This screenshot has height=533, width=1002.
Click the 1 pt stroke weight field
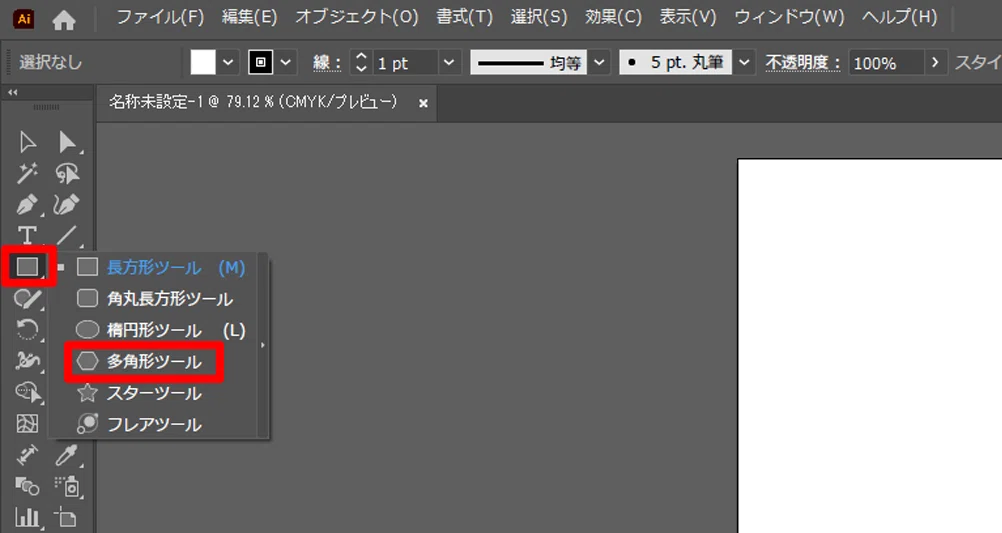click(405, 63)
